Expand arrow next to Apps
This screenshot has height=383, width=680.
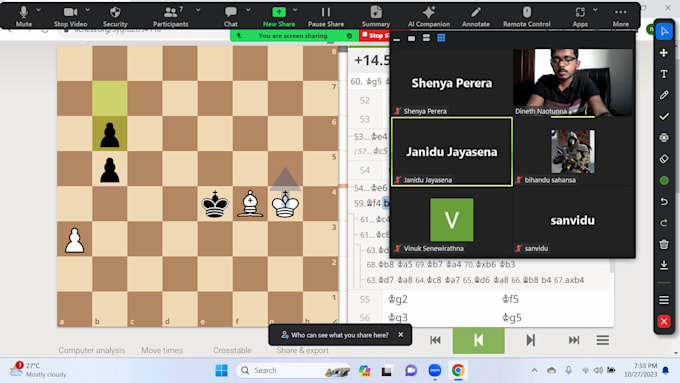tap(595, 10)
